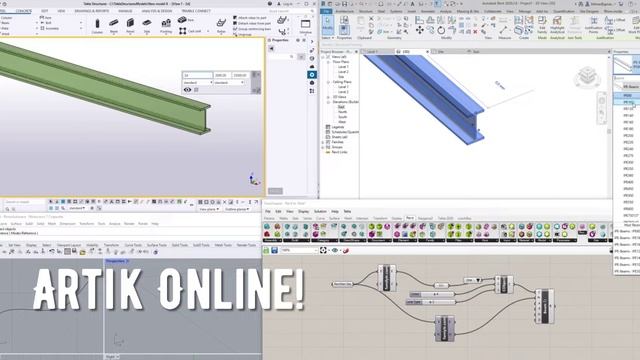Expand Groups node in Revit Project Browser
640x360 pixels.
coord(323,147)
